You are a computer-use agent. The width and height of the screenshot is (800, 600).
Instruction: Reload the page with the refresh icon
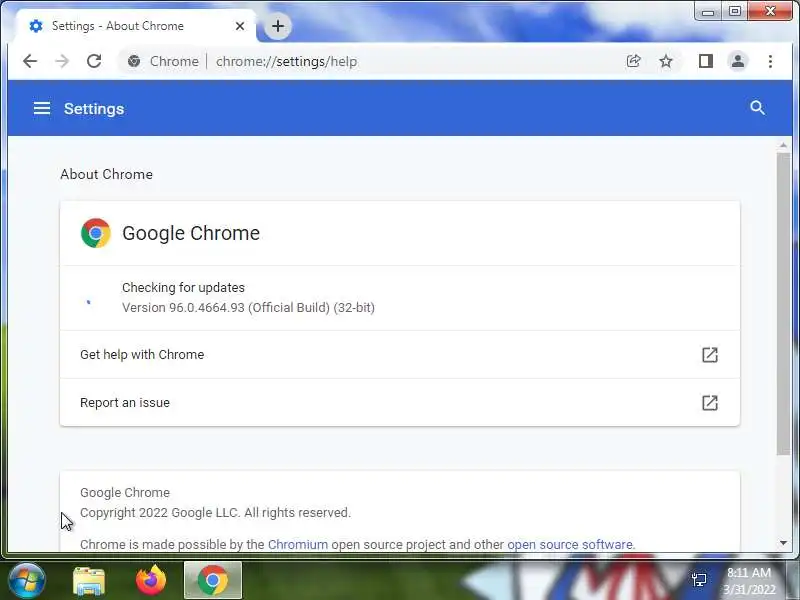tap(94, 61)
